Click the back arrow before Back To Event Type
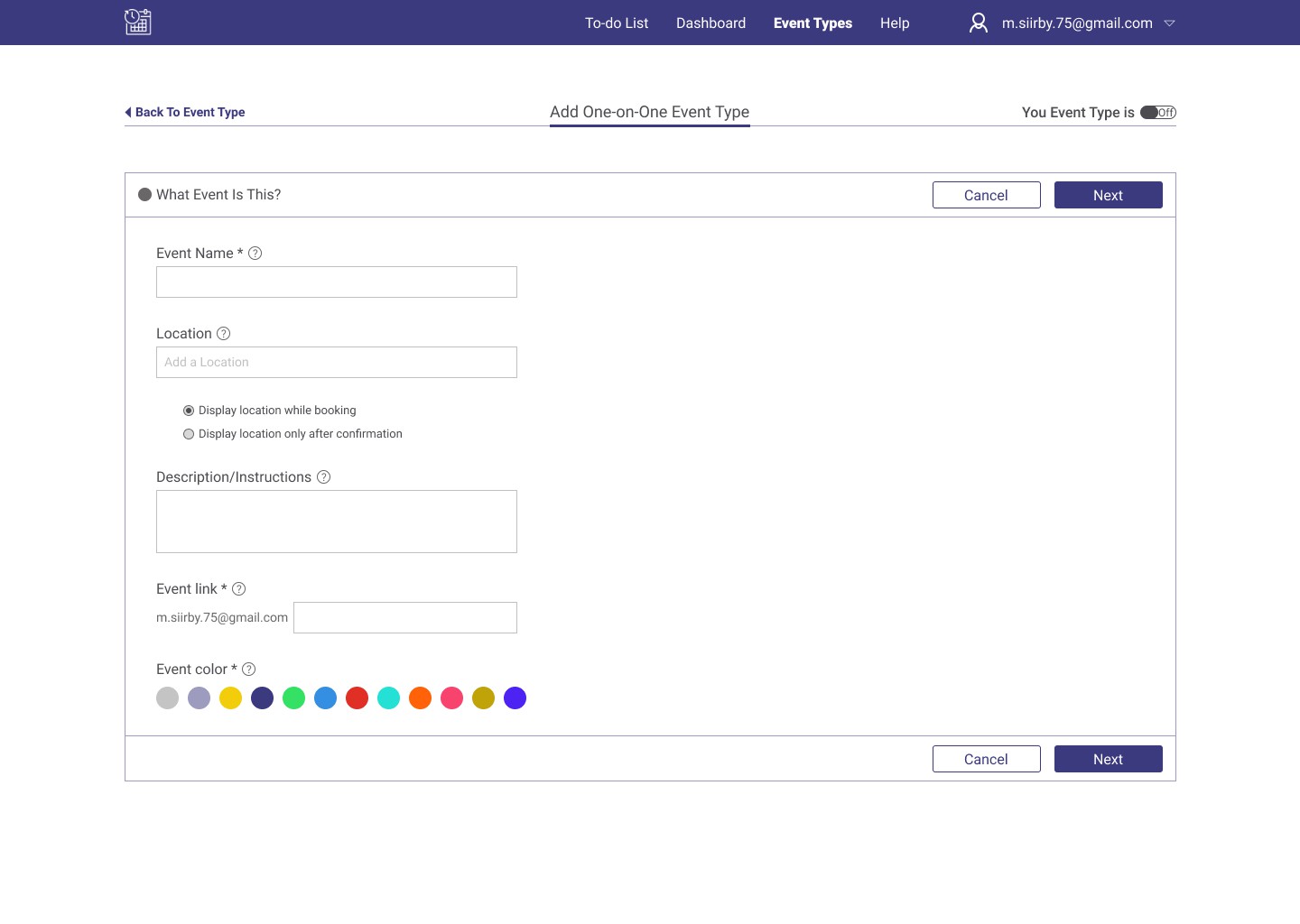The height and width of the screenshot is (924, 1300). point(128,112)
